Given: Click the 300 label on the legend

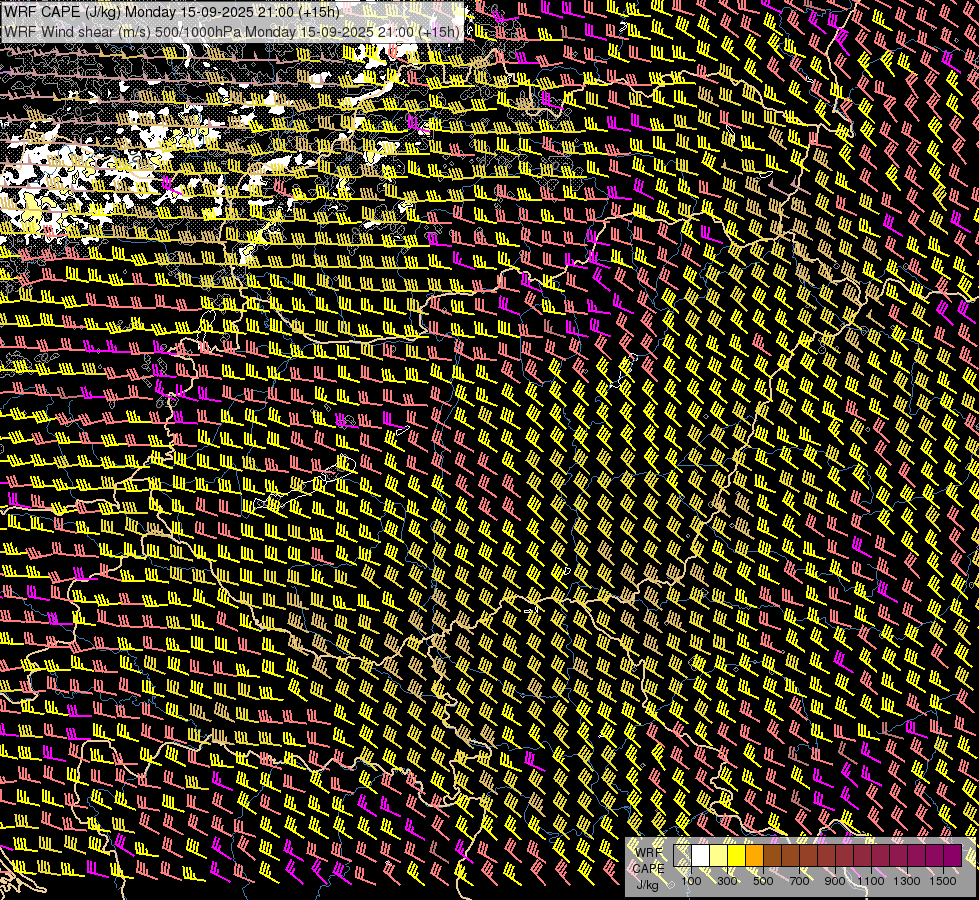Looking at the screenshot, I should point(727,881).
